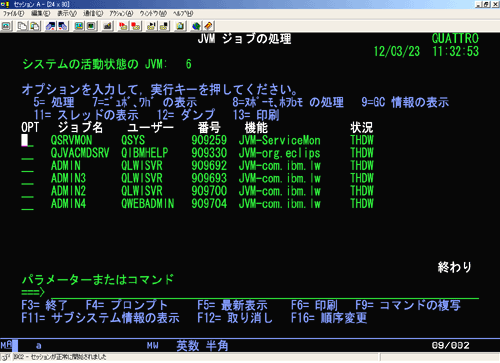This screenshot has height=363, width=500.
Task: Click the Copy toolbar icon
Action: tap(22, 26)
